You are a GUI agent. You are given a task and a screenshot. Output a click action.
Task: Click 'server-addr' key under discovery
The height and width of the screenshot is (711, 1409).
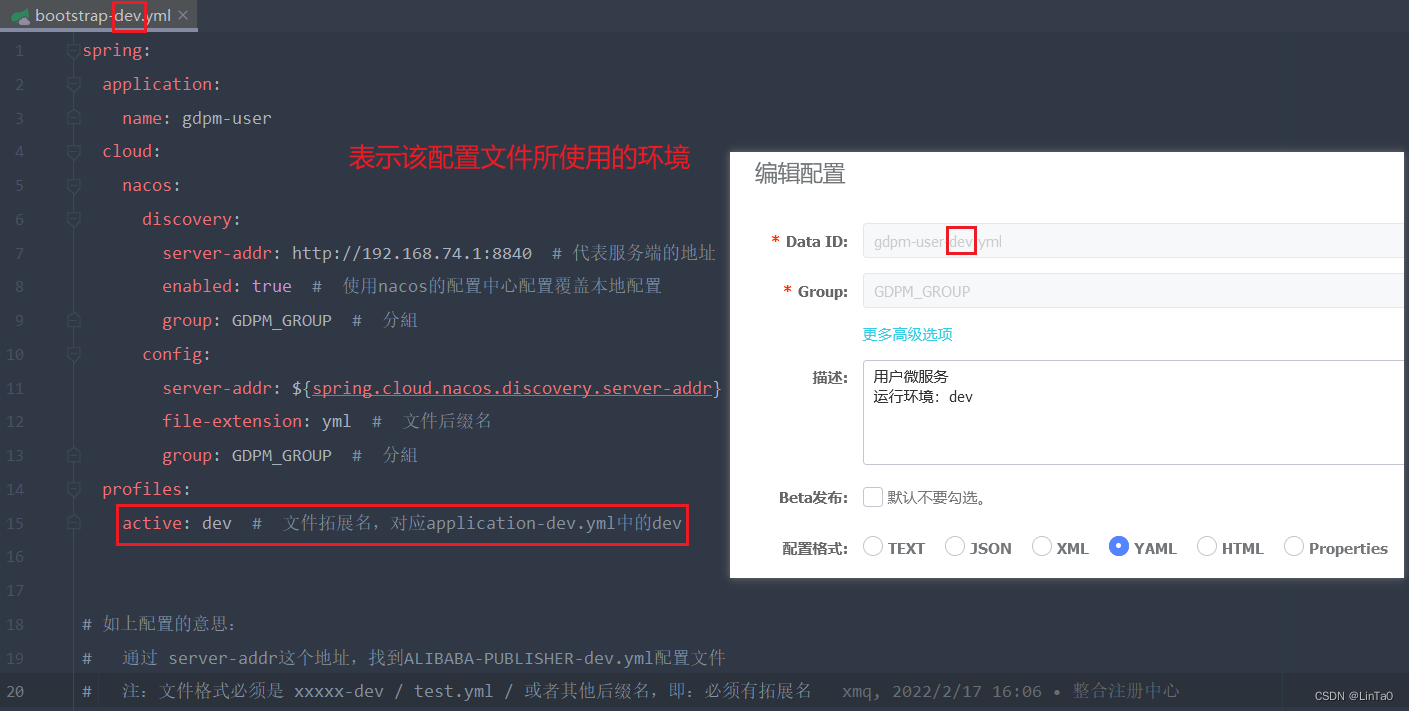[217, 253]
